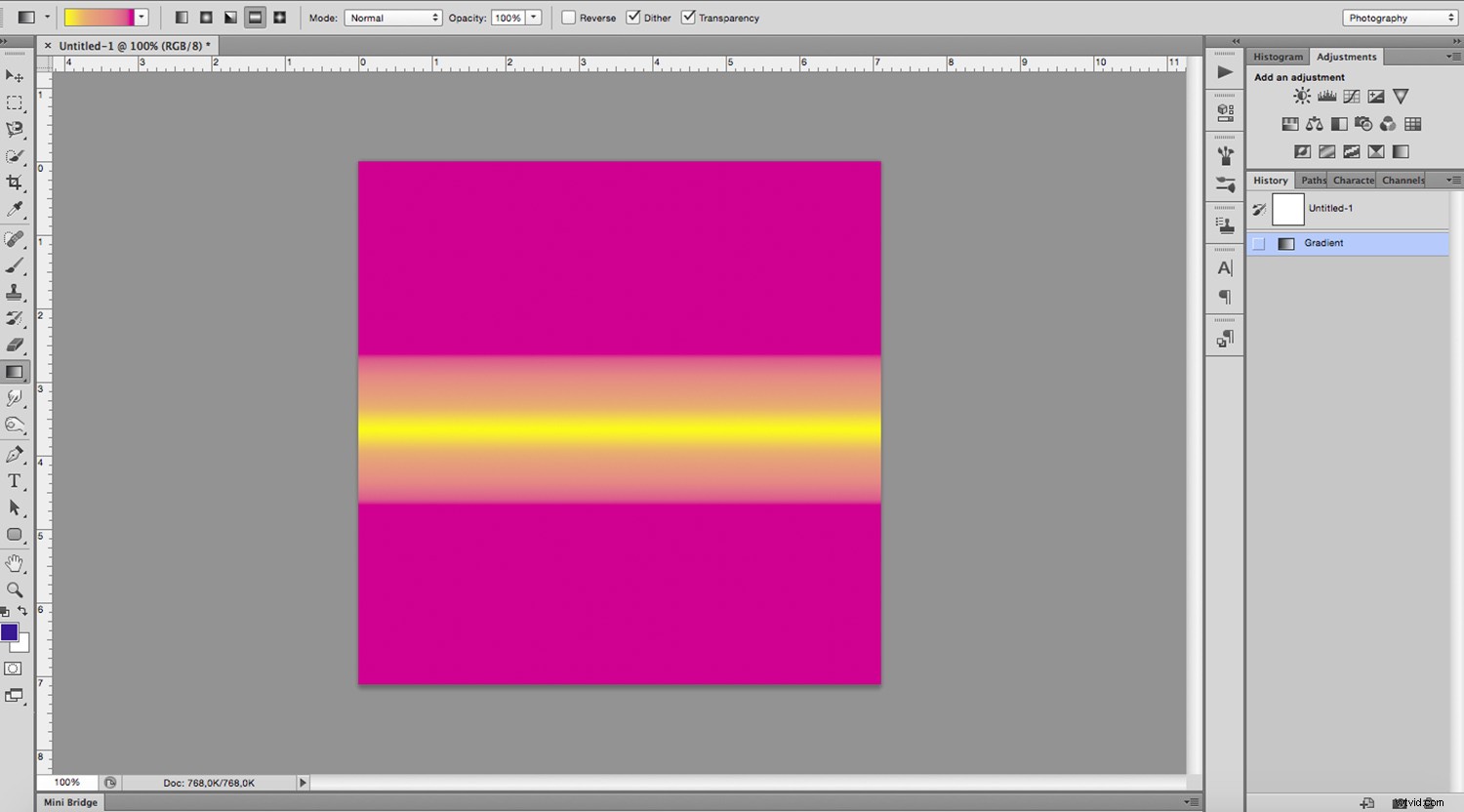Select the Move tool
The image size is (1464, 812).
click(15, 77)
